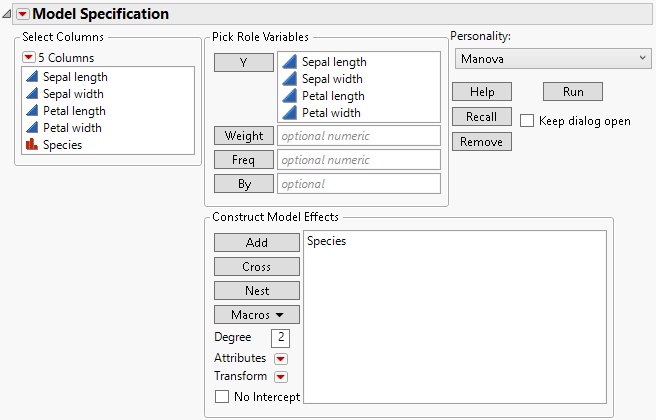This screenshot has width=656, height=420.
Task: Open the Attributes red triangle menu
Action: 281,358
